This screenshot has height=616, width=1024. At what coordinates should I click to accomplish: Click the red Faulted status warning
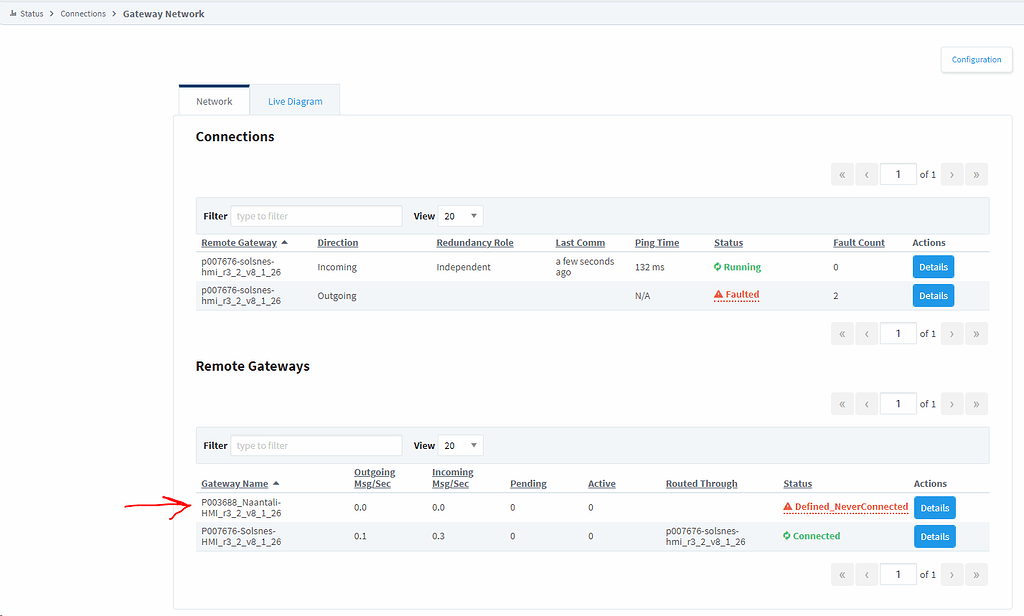[736, 295]
